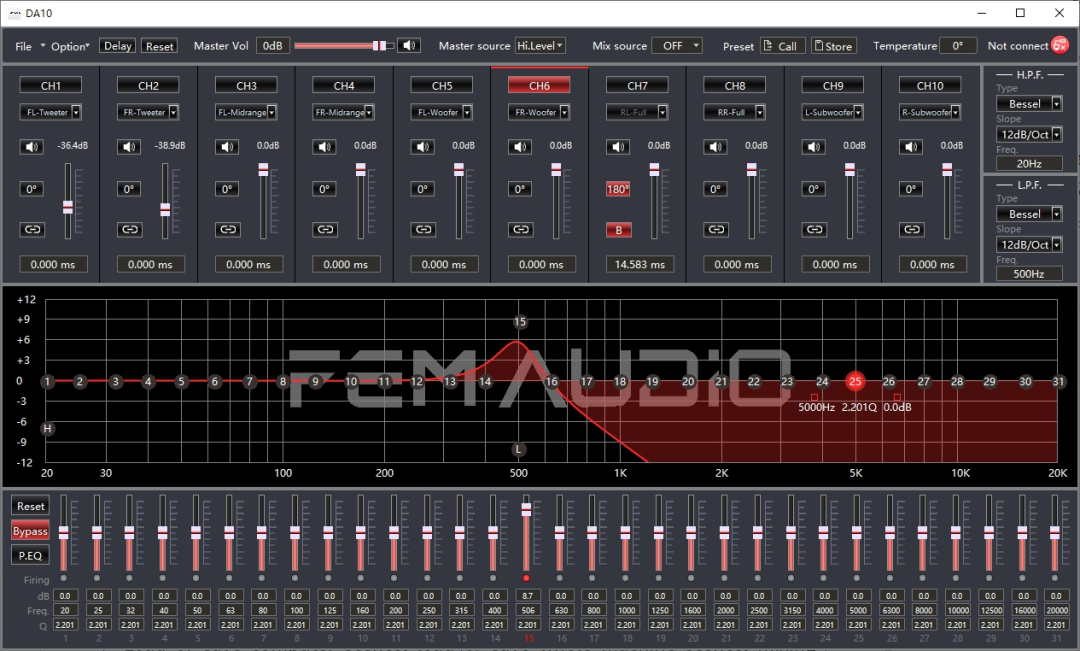Open the H.P.F. Slope 12dB/Oct dropdown
Viewport: 1080px width, 651px height.
point(1030,134)
